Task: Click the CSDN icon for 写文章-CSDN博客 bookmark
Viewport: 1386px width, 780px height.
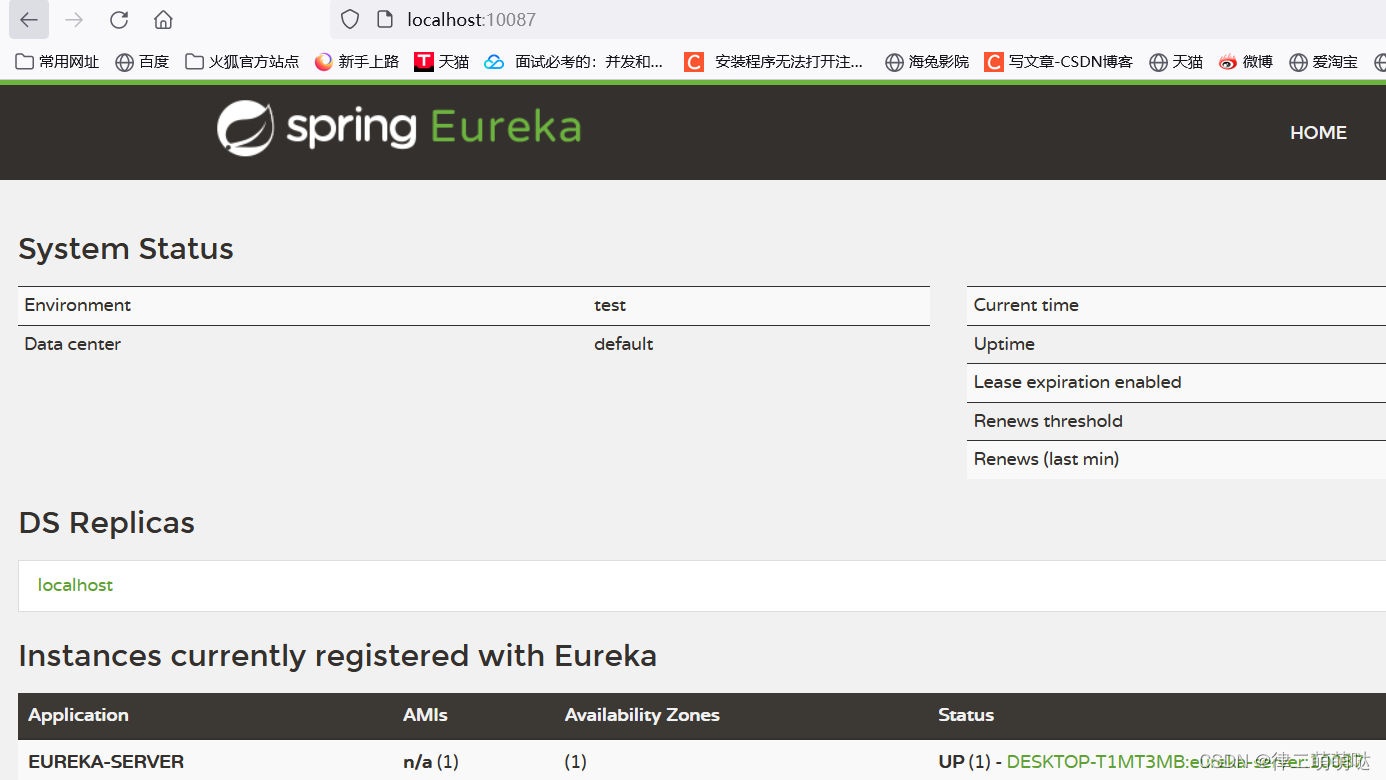Action: [x=993, y=61]
